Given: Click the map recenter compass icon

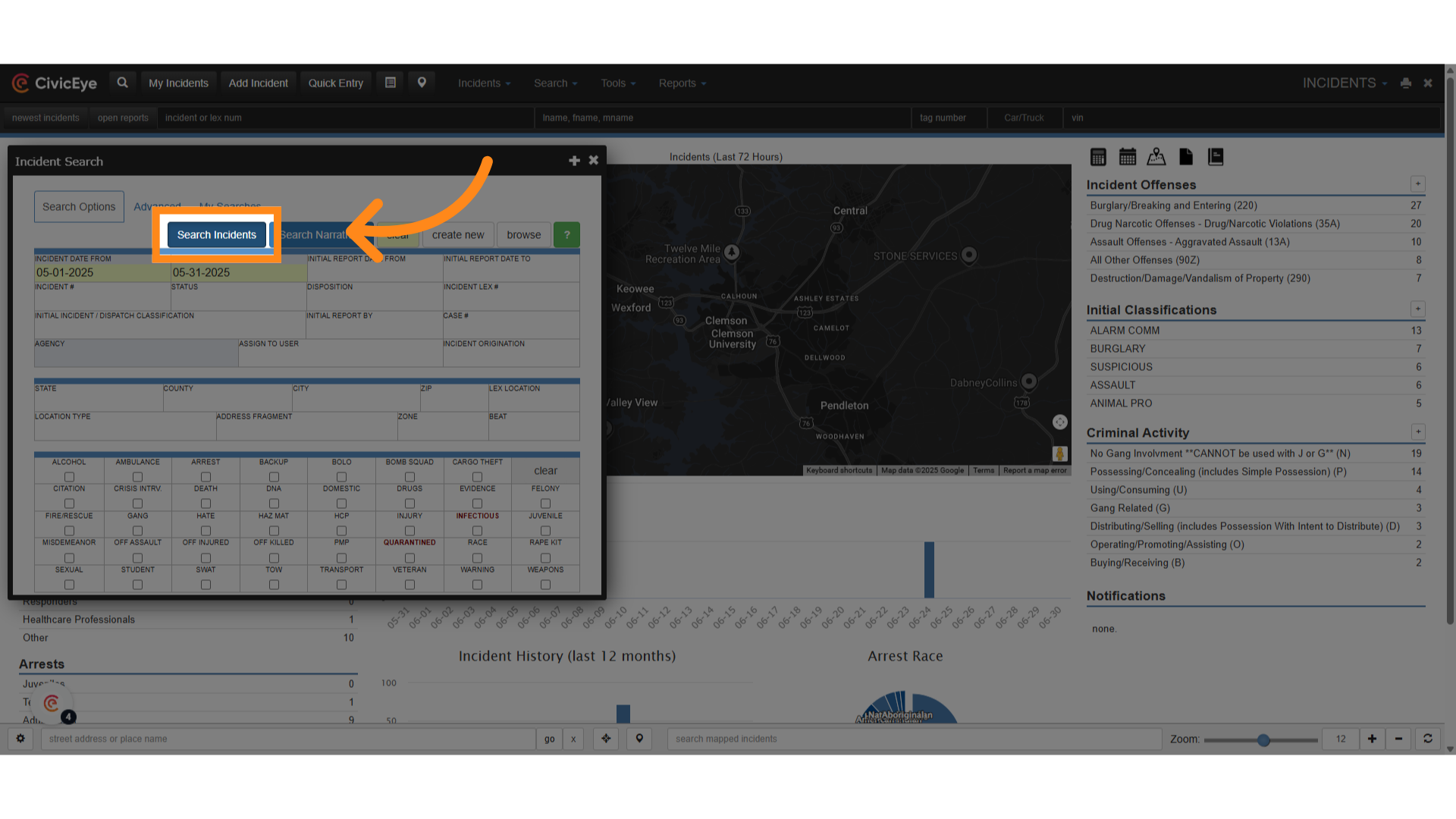Looking at the screenshot, I should pyautogui.click(x=1059, y=422).
